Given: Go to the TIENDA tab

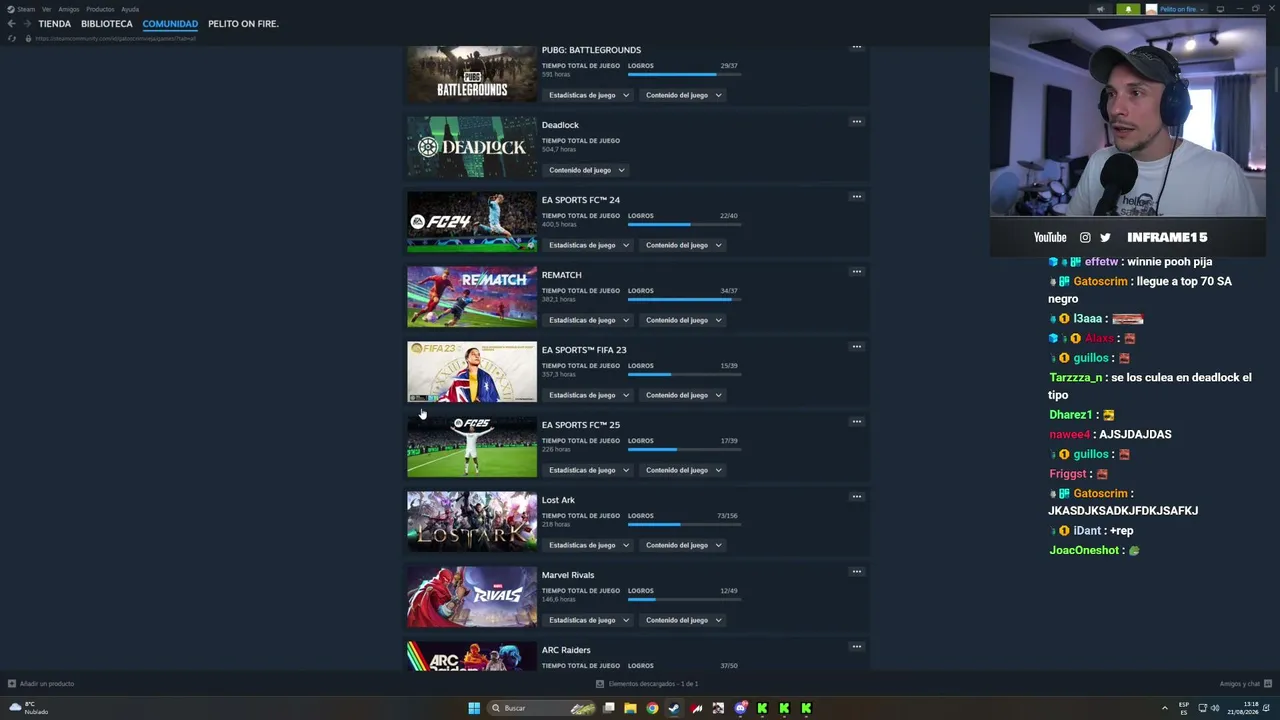Looking at the screenshot, I should point(55,24).
